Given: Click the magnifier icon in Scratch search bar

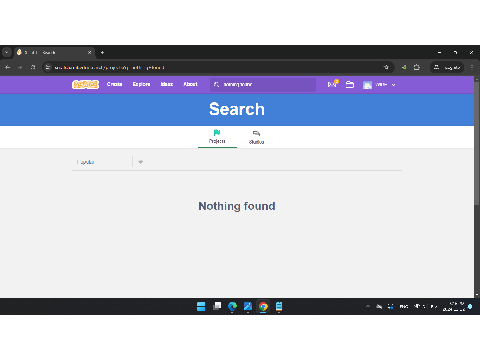Looking at the screenshot, I should 216,85.
